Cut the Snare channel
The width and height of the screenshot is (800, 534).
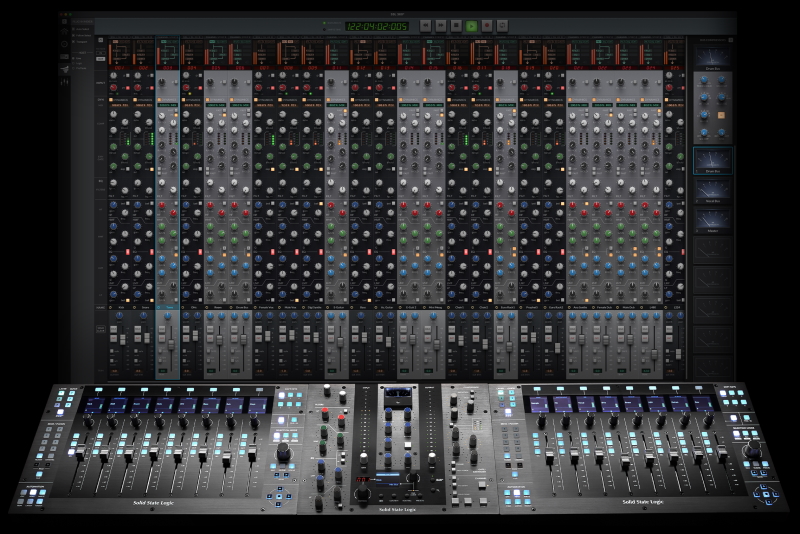pos(138,339)
